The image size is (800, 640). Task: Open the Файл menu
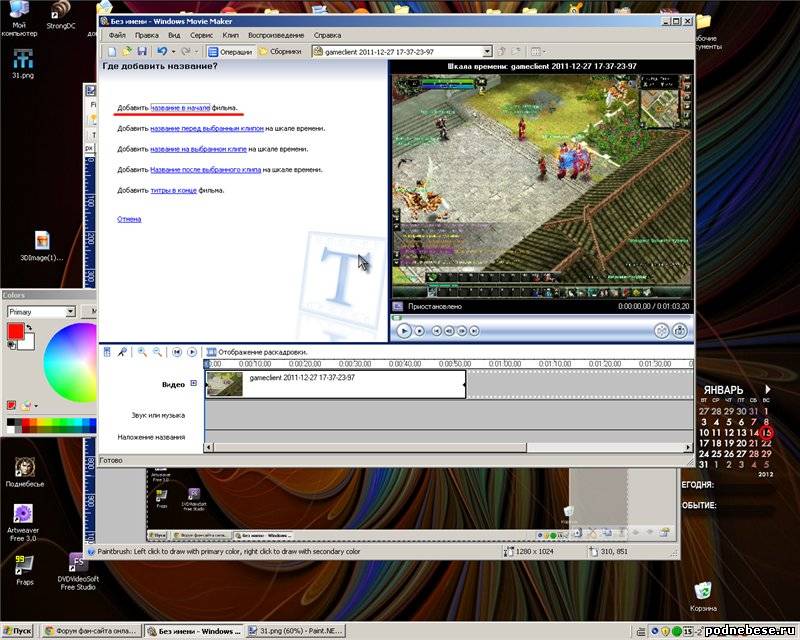(x=117, y=35)
